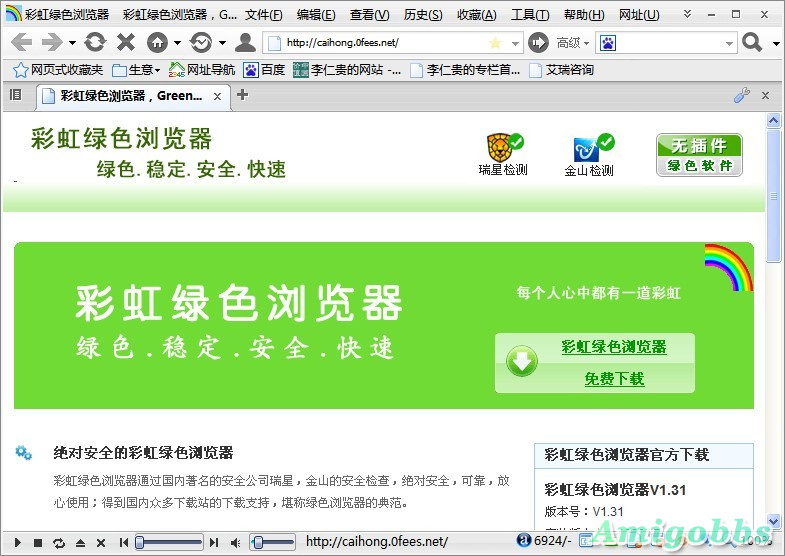Adjust the volume slider in status bar
The image size is (785, 556).
[271, 542]
